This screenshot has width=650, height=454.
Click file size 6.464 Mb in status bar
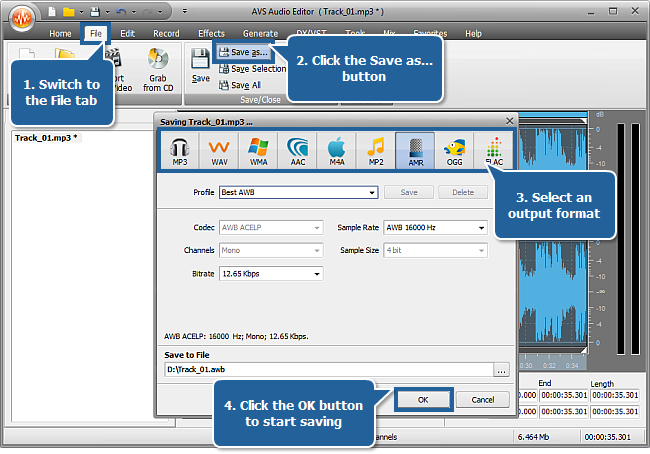pyautogui.click(x=533, y=437)
